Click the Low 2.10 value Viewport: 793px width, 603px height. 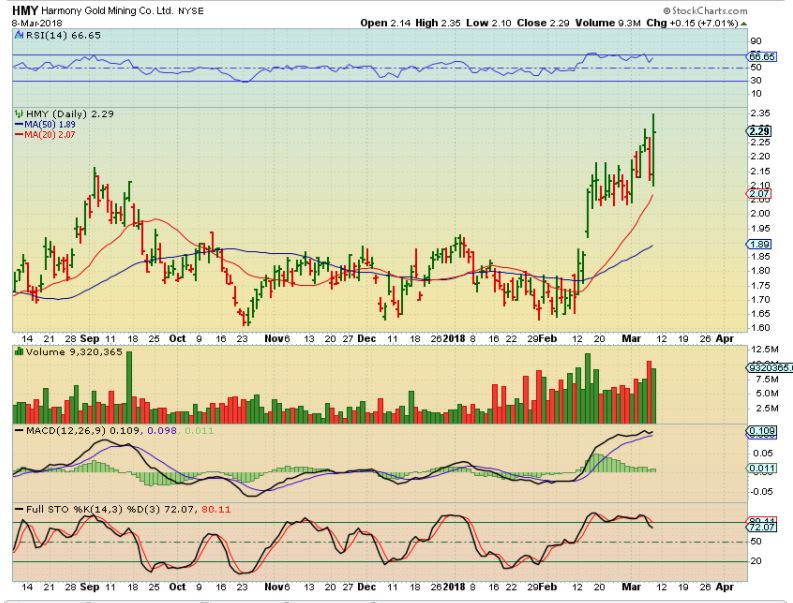point(489,23)
